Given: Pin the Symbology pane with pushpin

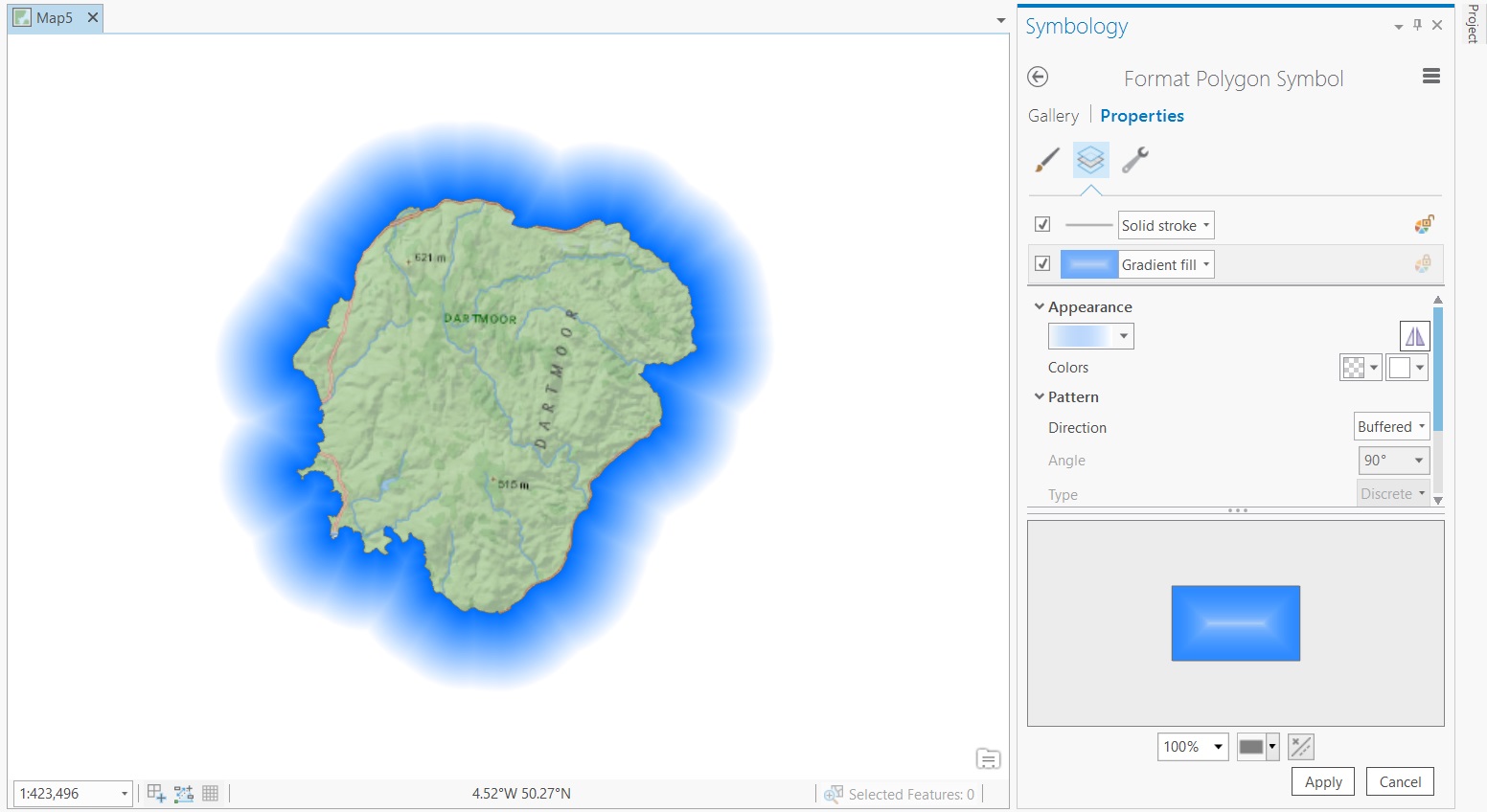Looking at the screenshot, I should pyautogui.click(x=1418, y=26).
